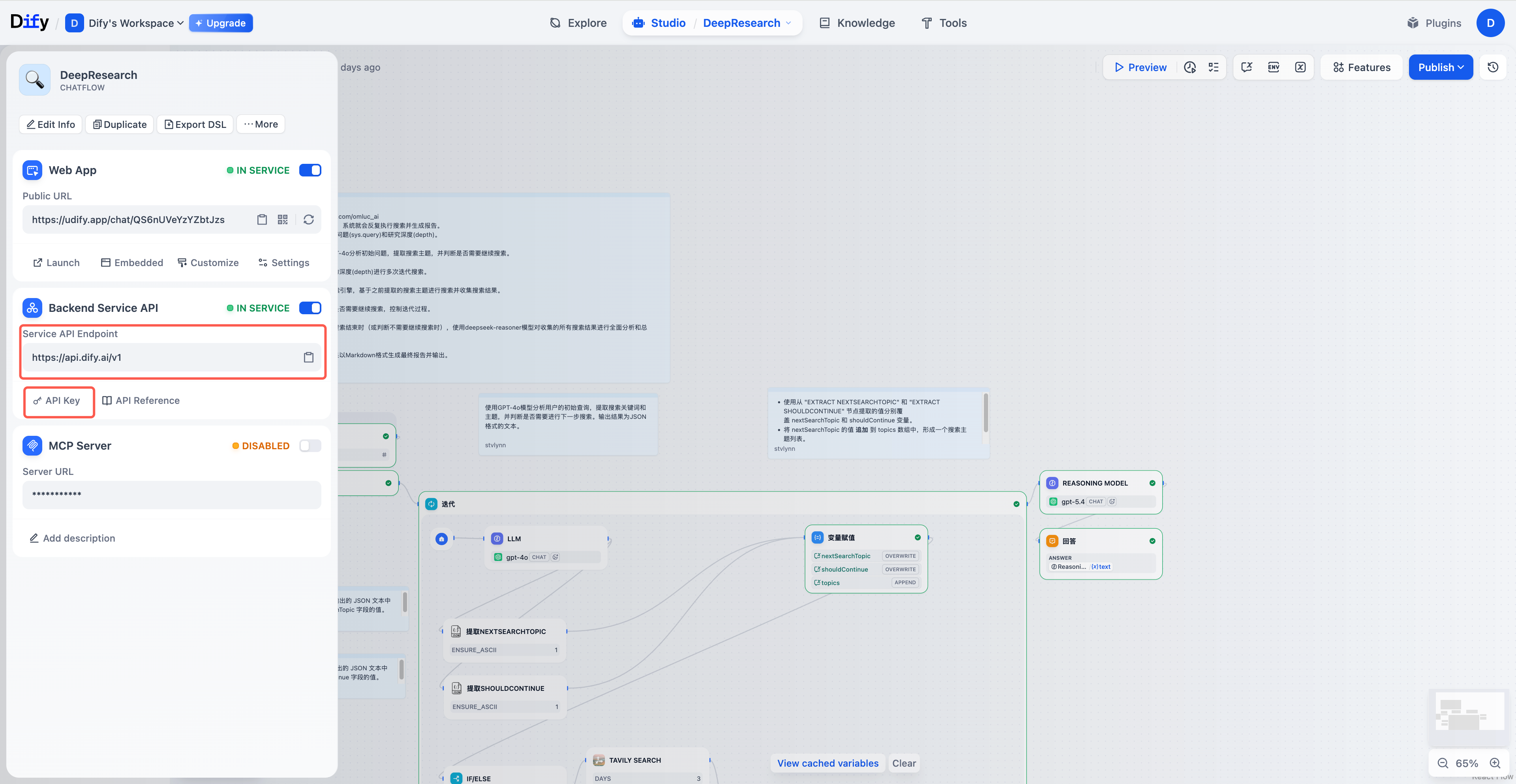Show QR code for the public URL
1516x784 pixels.
[x=283, y=219]
